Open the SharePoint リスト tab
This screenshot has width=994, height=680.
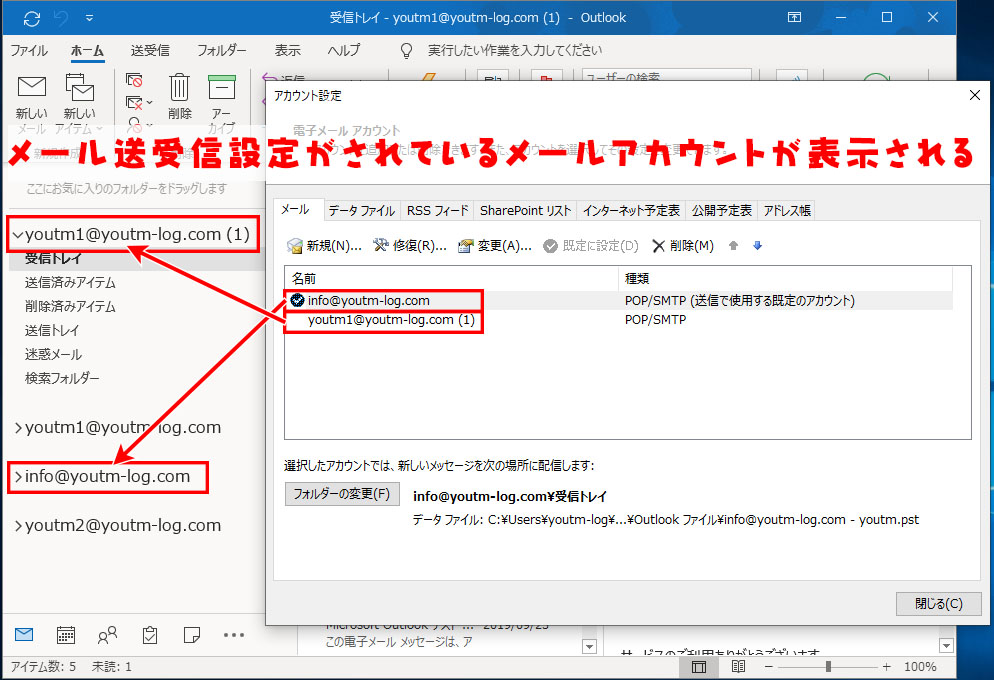pos(526,210)
